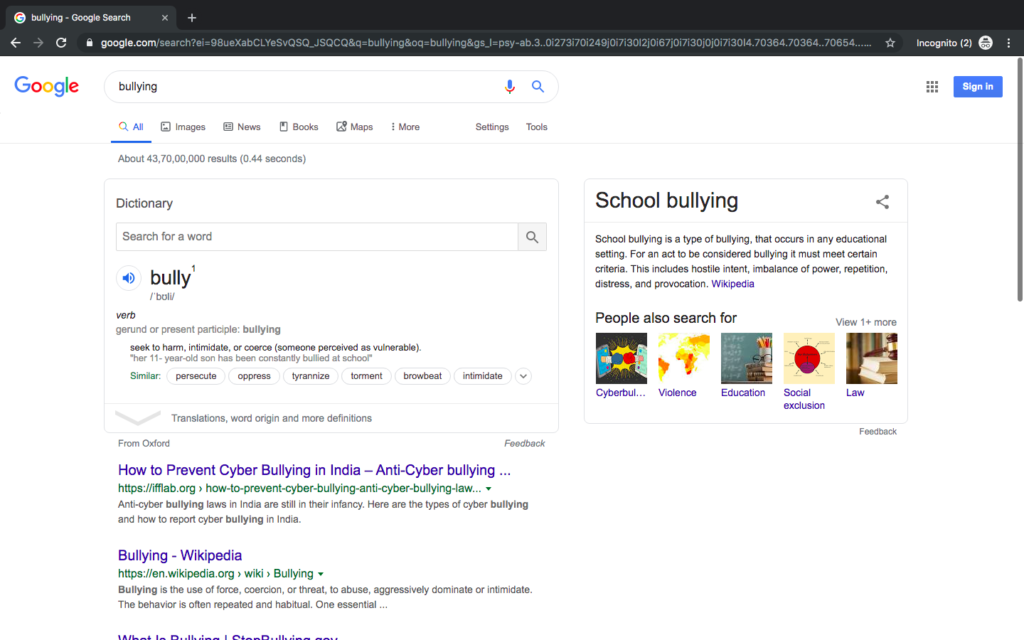The width and height of the screenshot is (1024, 640).
Task: Open the Violence thumbnail image
Action: click(x=684, y=359)
